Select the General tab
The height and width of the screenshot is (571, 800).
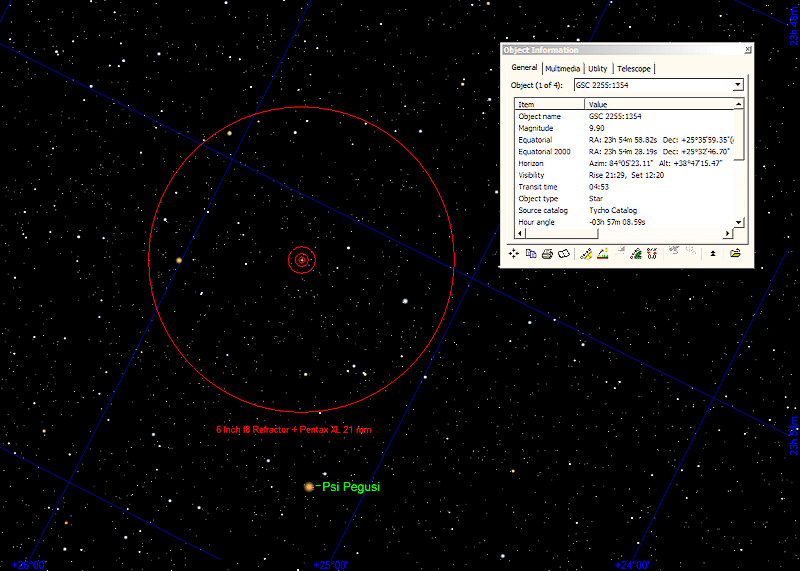tap(524, 67)
